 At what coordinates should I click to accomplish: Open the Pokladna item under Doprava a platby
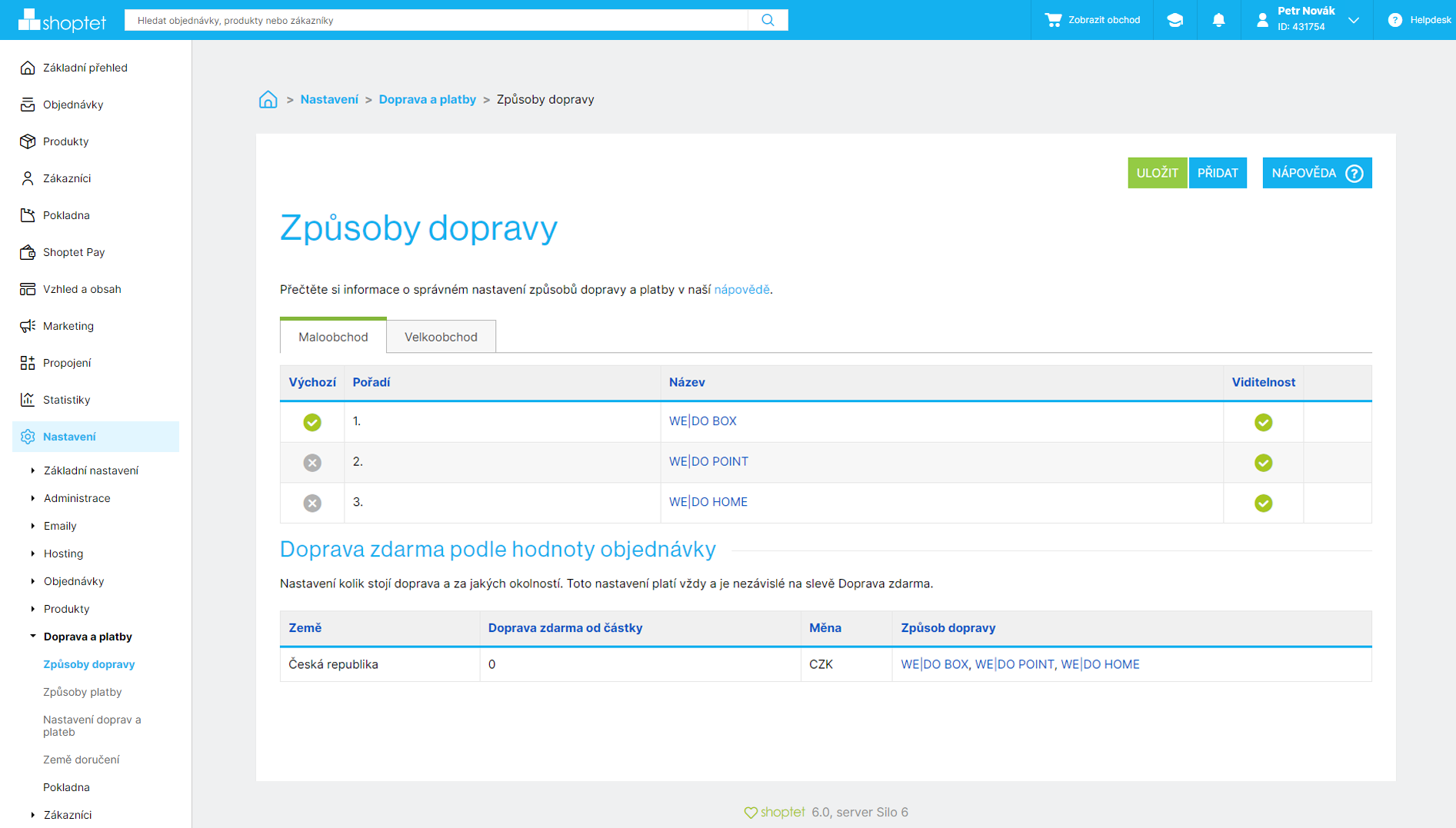66,787
